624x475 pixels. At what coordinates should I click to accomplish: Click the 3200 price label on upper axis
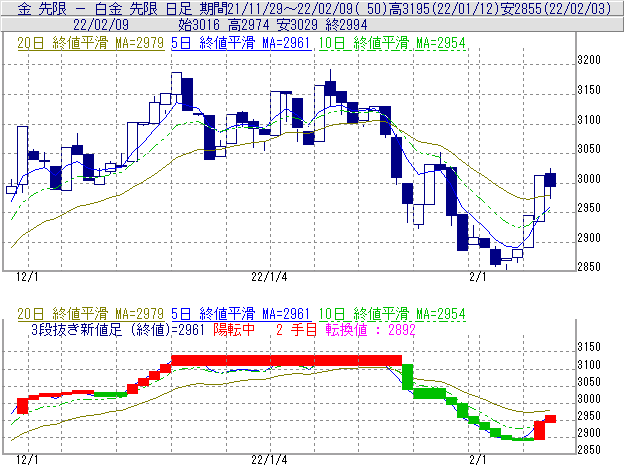click(x=589, y=60)
